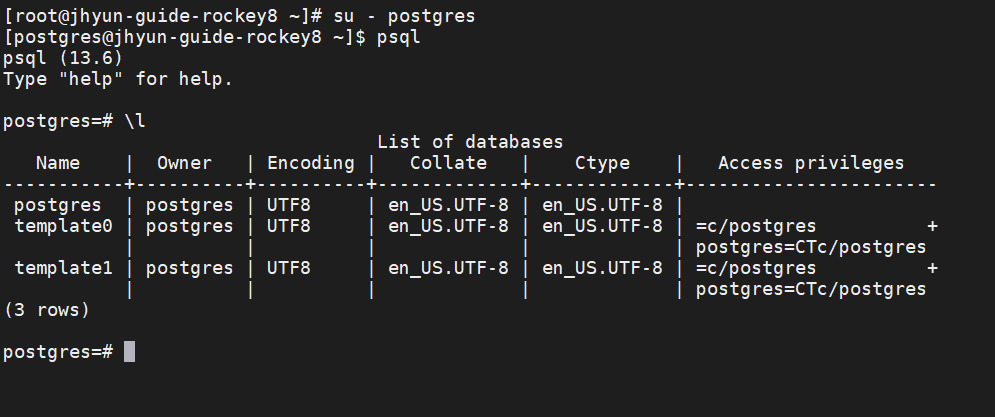The height and width of the screenshot is (417, 995).
Task: Click the "template0" database name
Action: (63, 226)
